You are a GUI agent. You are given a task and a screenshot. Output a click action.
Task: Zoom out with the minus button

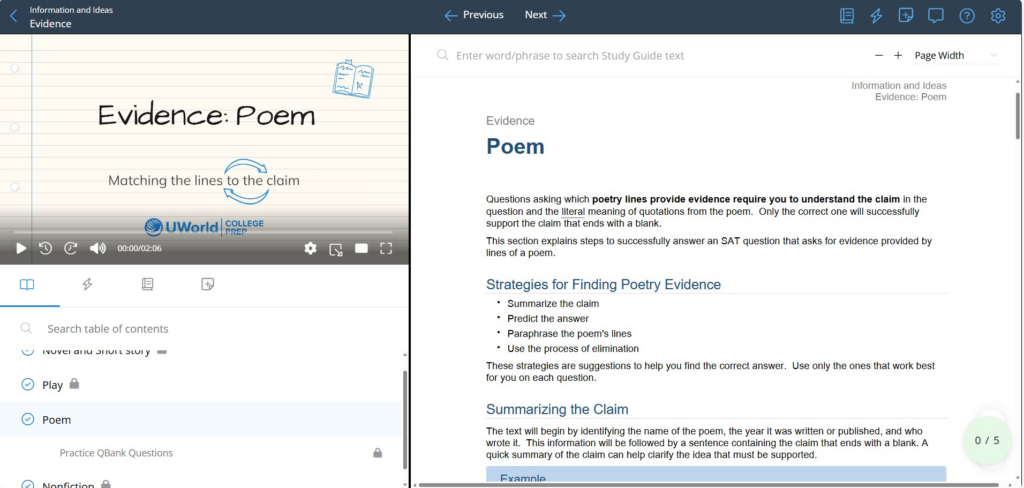pyautogui.click(x=879, y=56)
